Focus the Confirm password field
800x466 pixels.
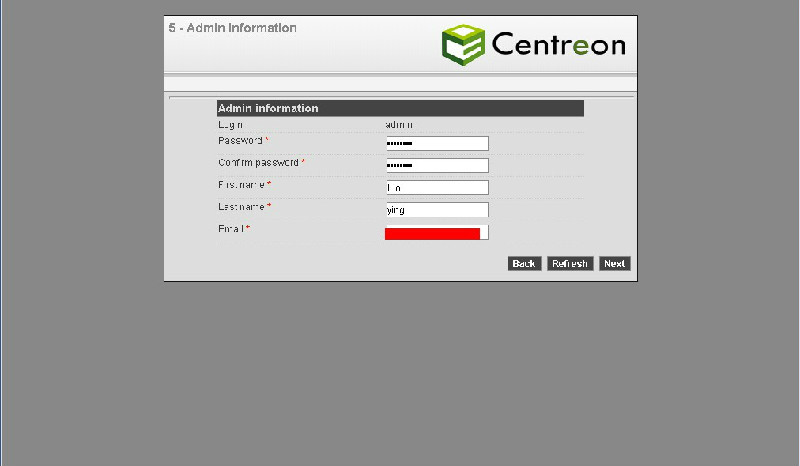(x=437, y=165)
